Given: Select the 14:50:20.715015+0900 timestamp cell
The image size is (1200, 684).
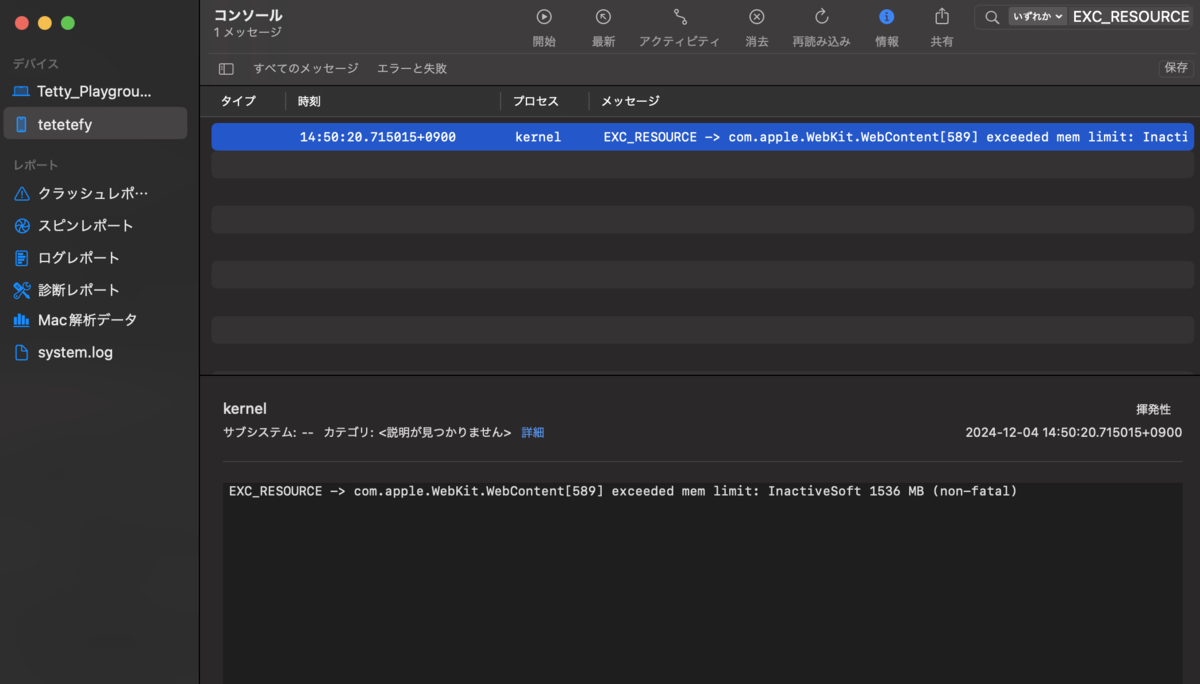Looking at the screenshot, I should pyautogui.click(x=378, y=137).
